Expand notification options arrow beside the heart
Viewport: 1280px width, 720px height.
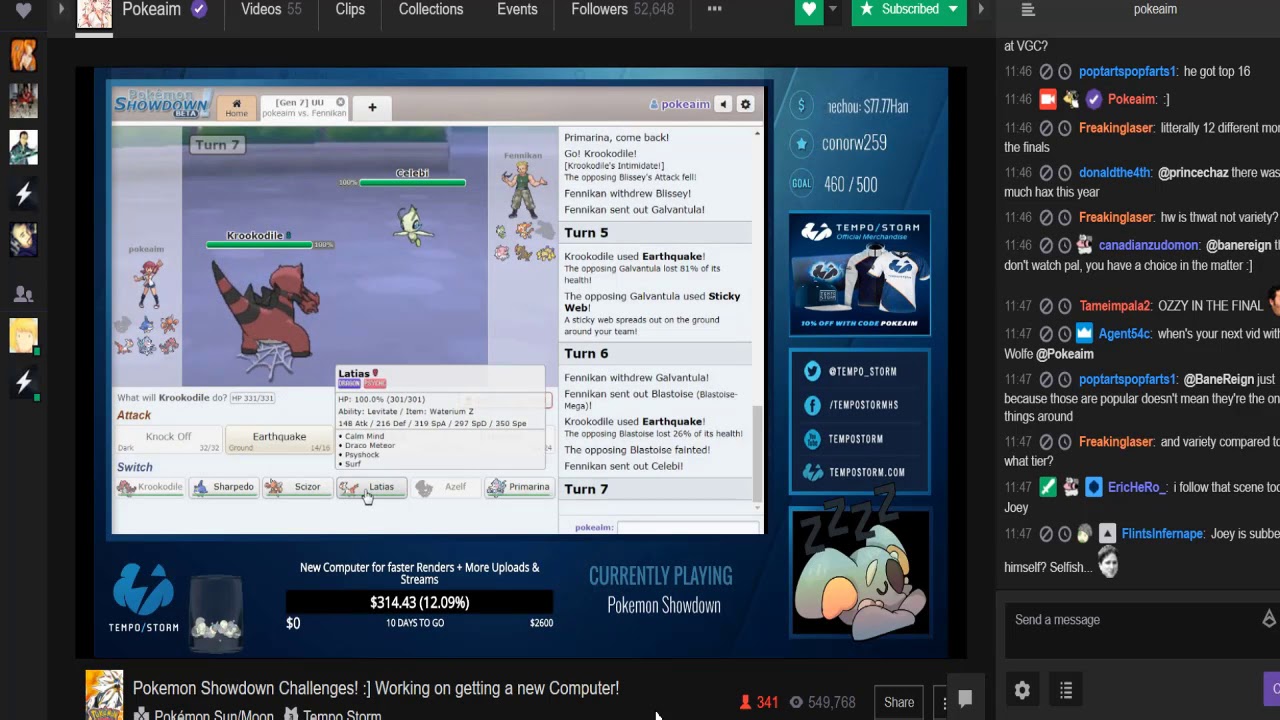click(x=832, y=10)
